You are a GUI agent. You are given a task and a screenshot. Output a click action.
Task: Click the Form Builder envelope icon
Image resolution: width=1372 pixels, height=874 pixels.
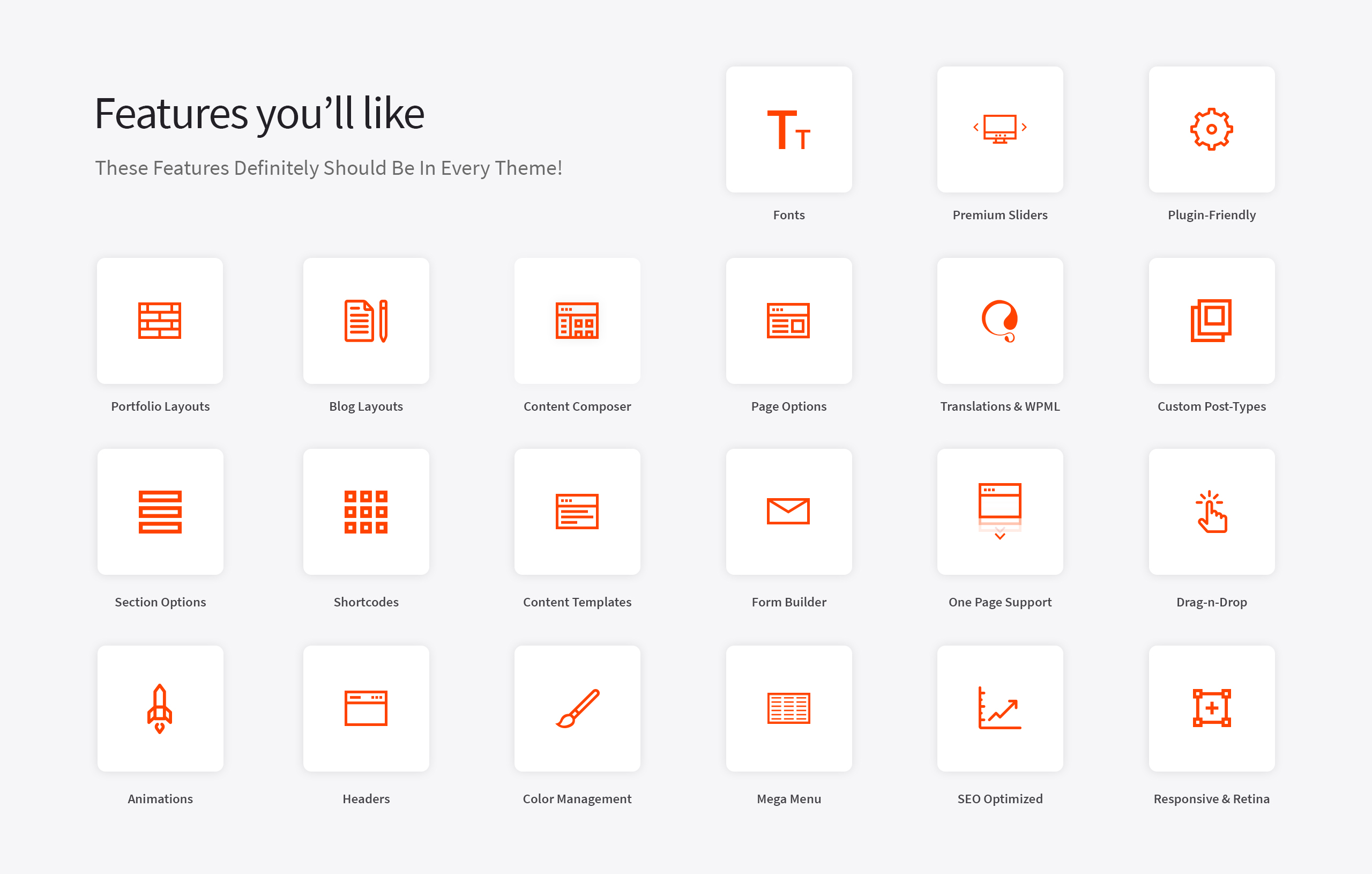pyautogui.click(x=788, y=511)
